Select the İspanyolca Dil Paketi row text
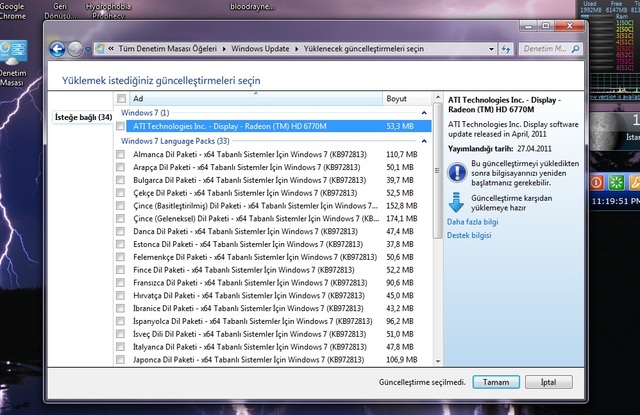Viewport: 640px width, 415px height. [x=253, y=321]
